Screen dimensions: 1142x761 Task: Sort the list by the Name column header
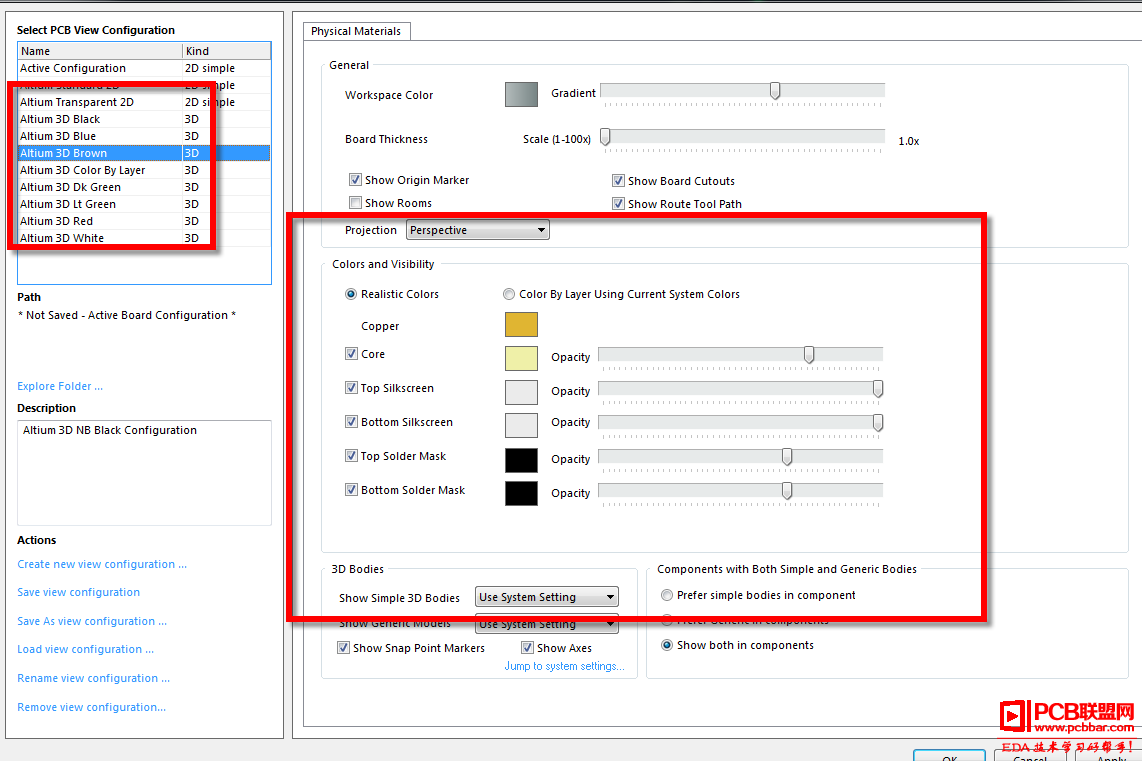point(101,51)
